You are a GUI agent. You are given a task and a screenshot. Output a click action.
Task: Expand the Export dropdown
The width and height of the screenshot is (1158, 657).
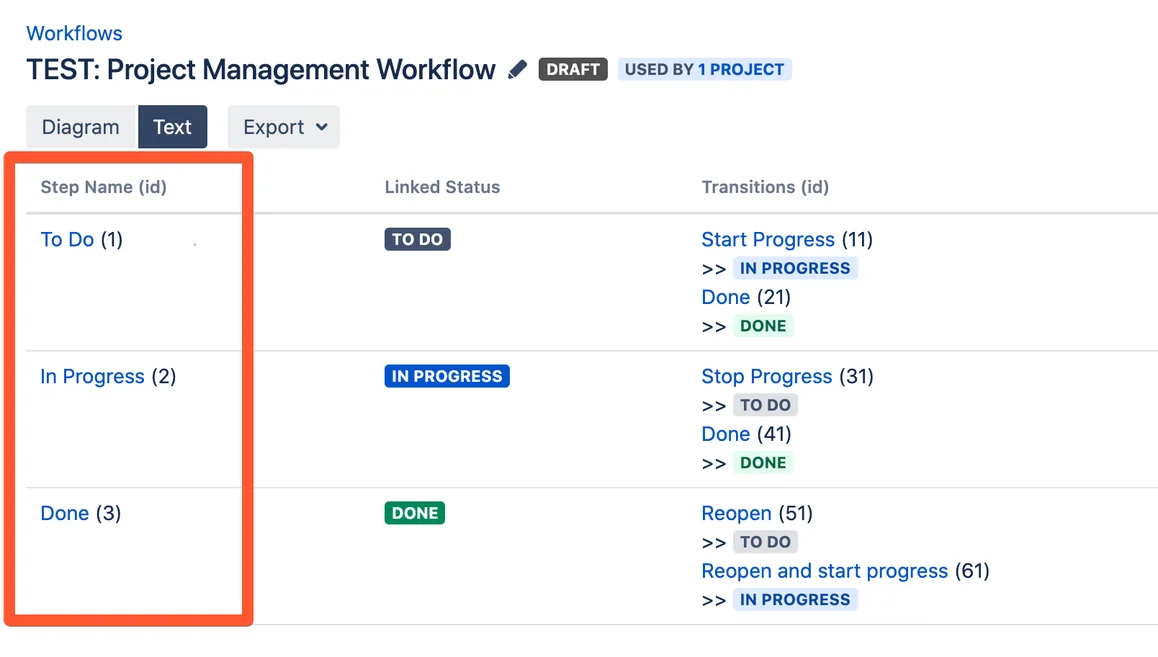(284, 127)
